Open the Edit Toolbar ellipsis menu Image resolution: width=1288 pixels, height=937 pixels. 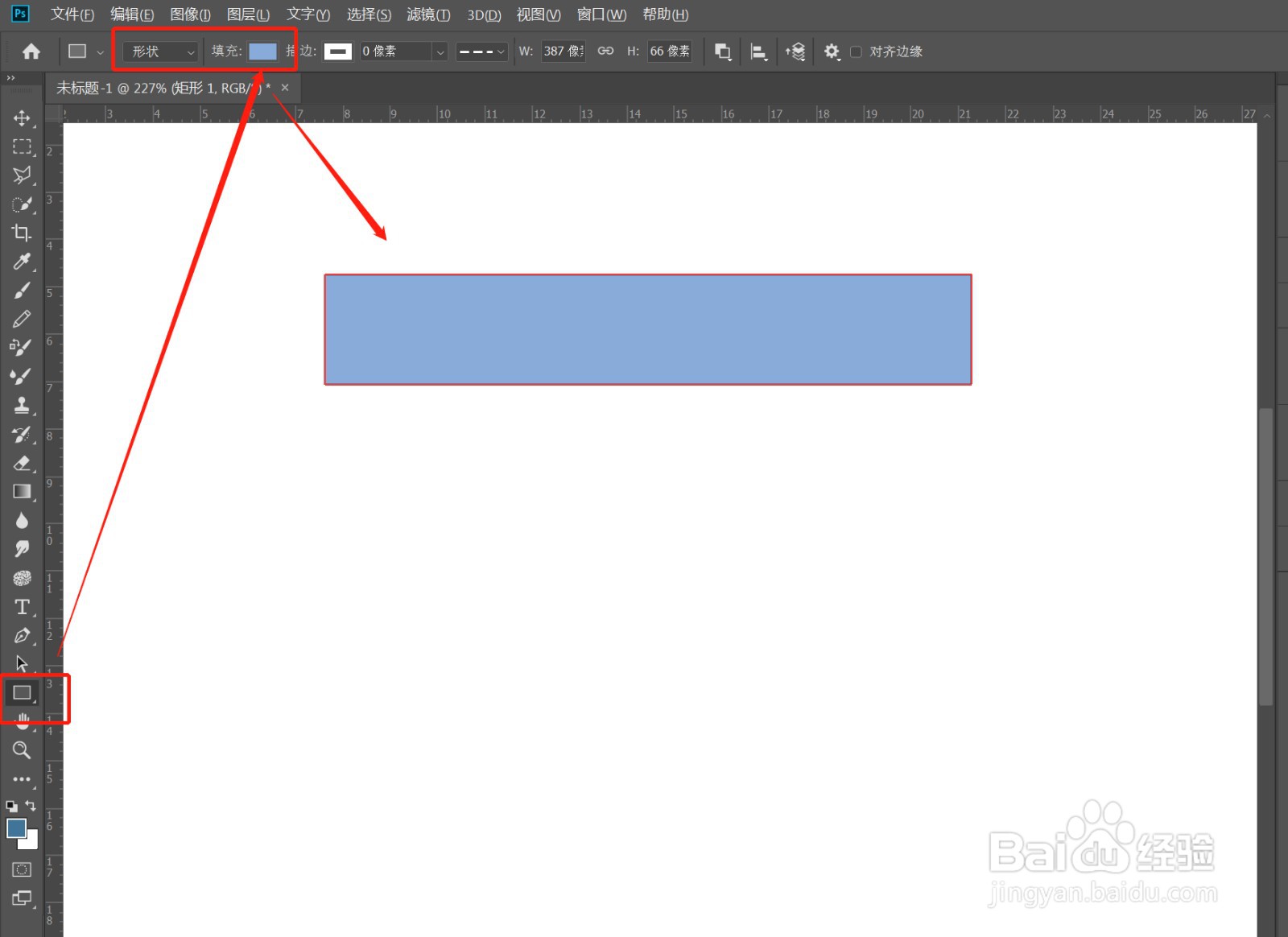22,779
